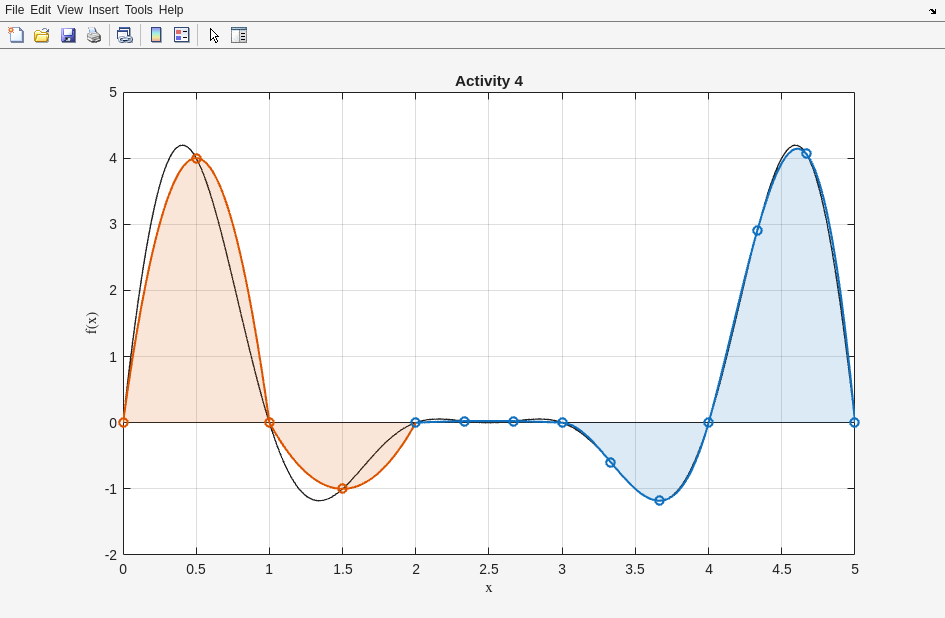The image size is (945, 618).
Task: Open the Tools menu
Action: [139, 10]
